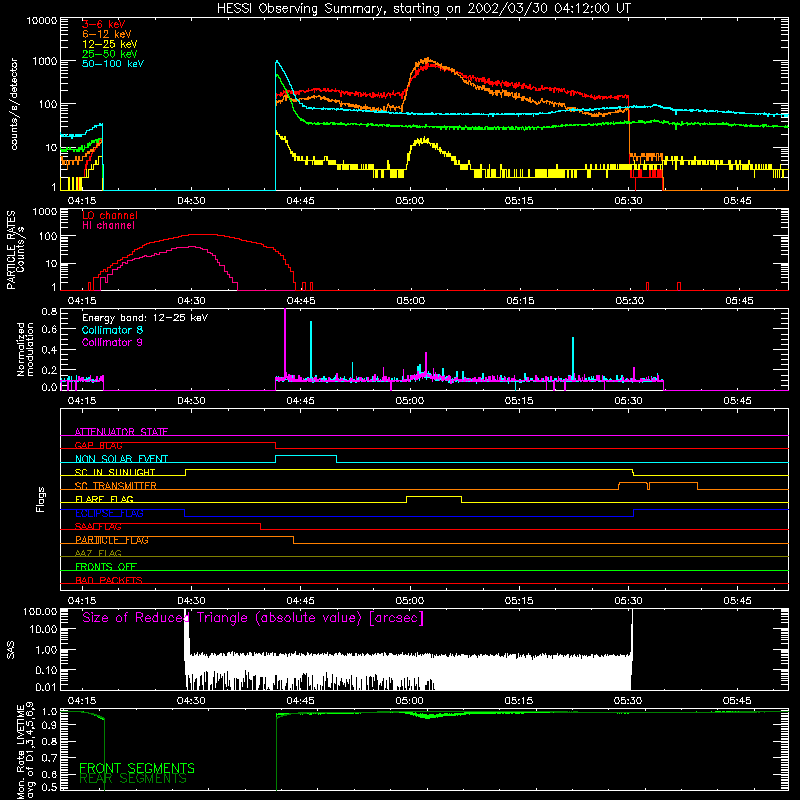Click the Energy band: 12-25 keV label

click(145, 318)
